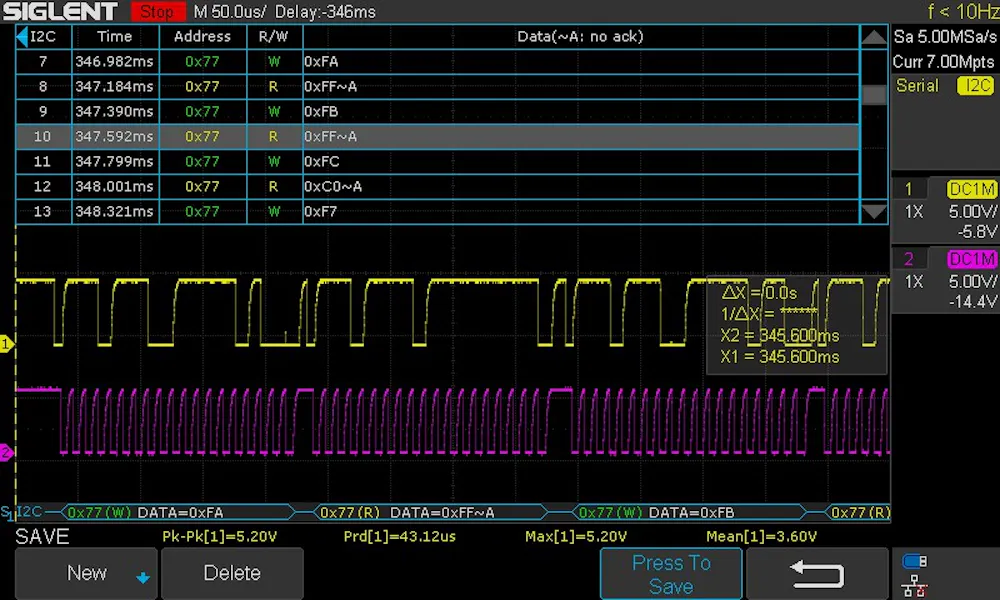Click the I2C list scrollbar thumb

pos(874,95)
